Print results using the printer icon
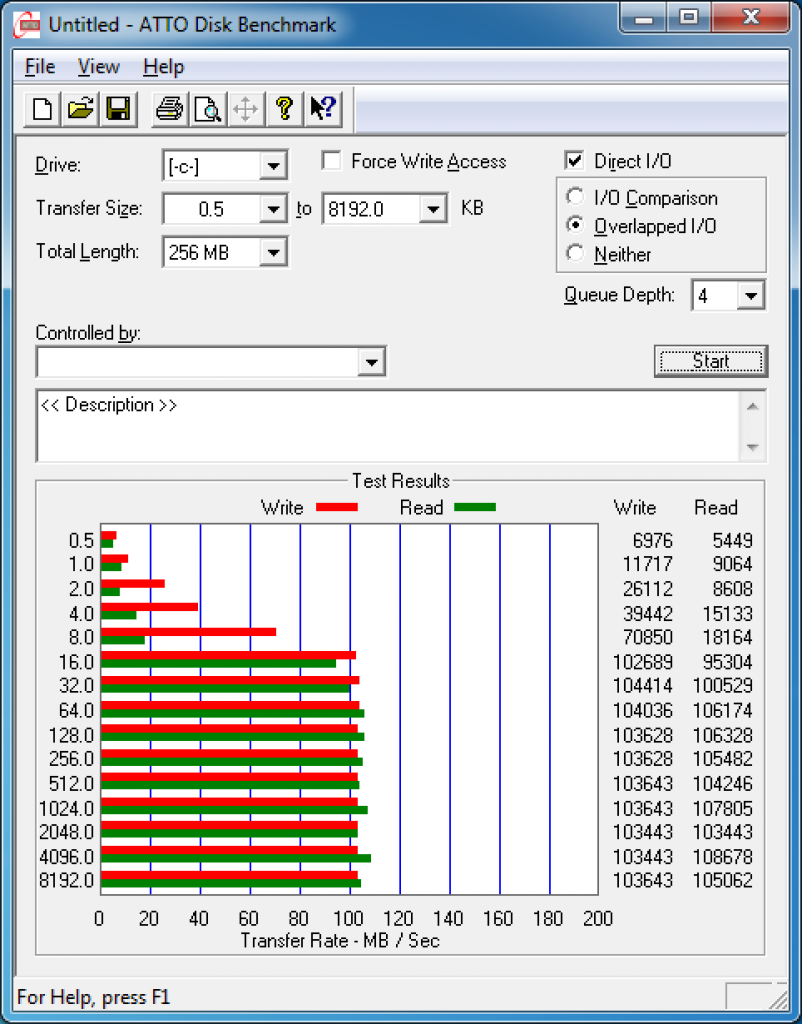The width and height of the screenshot is (802, 1024). (170, 108)
